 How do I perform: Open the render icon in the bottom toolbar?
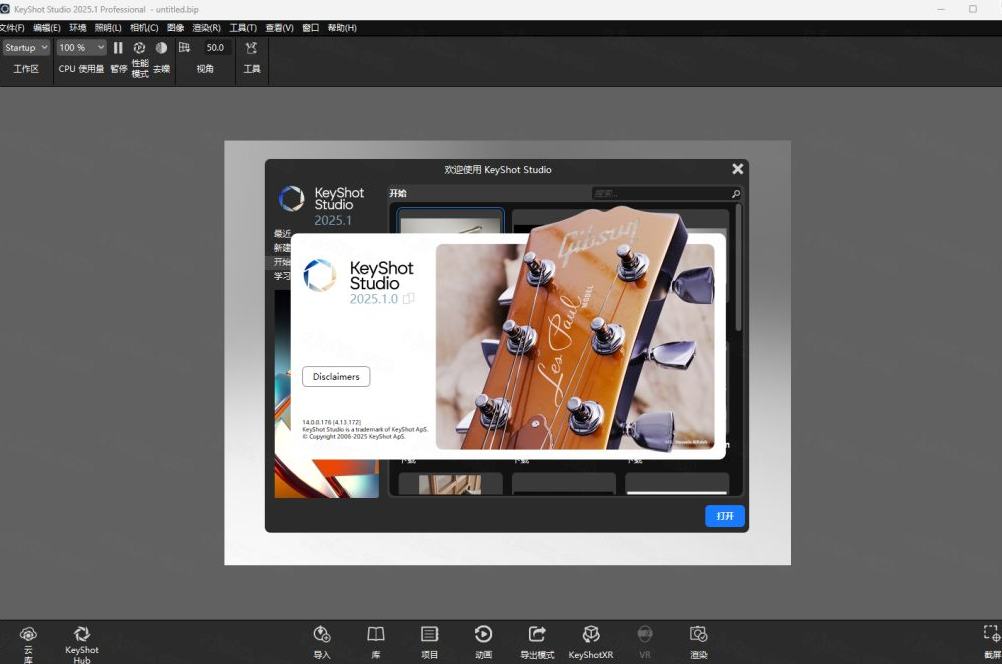tap(698, 634)
